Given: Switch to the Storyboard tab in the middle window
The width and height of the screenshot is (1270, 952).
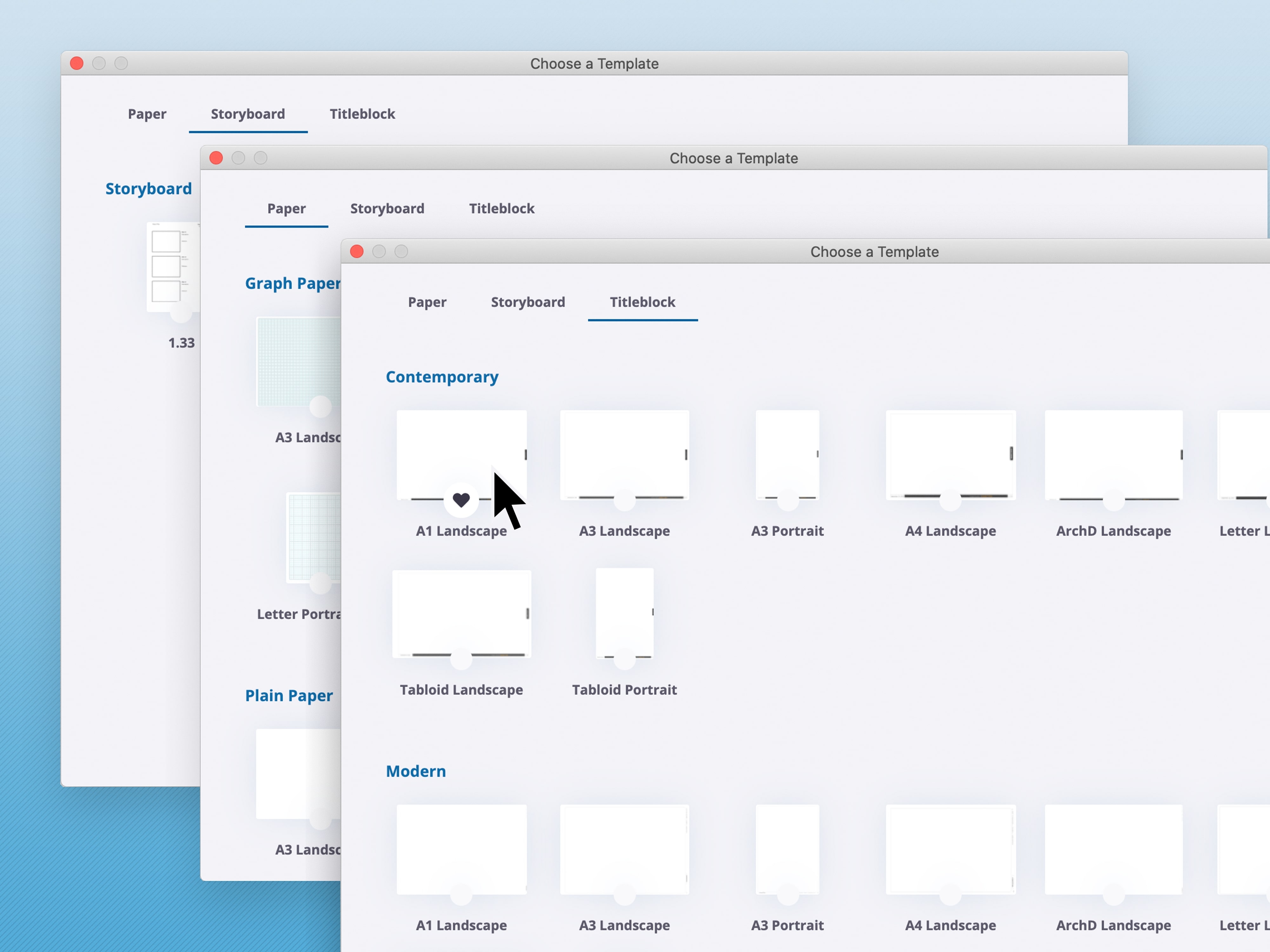Looking at the screenshot, I should pos(388,208).
